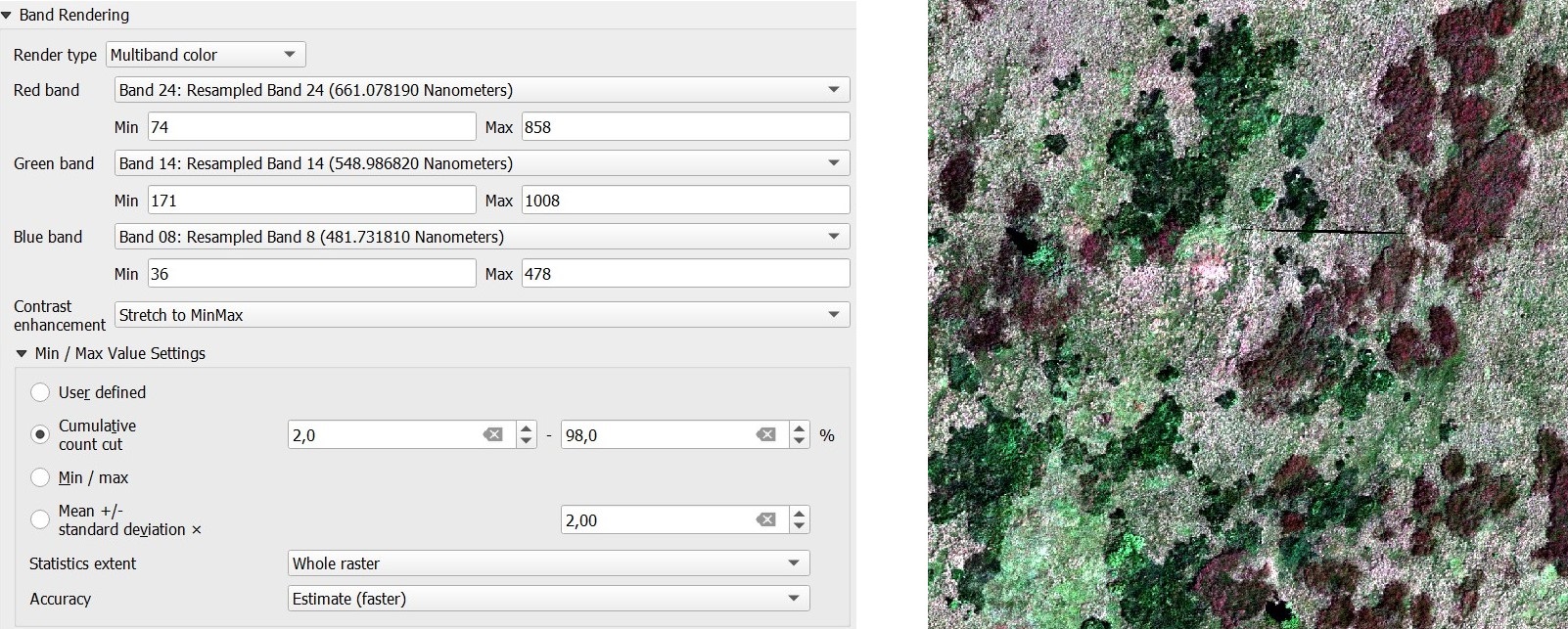This screenshot has height=629, width=1568.
Task: Select the User defined radio button
Action: coord(40,392)
